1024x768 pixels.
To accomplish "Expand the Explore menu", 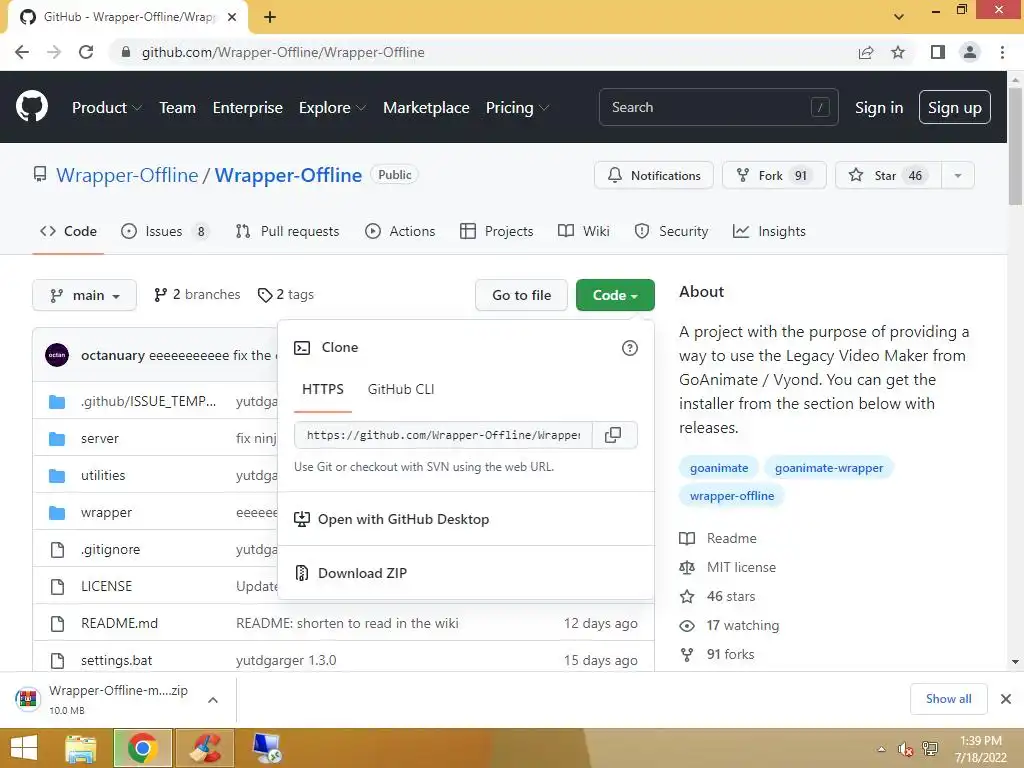I will coord(332,108).
